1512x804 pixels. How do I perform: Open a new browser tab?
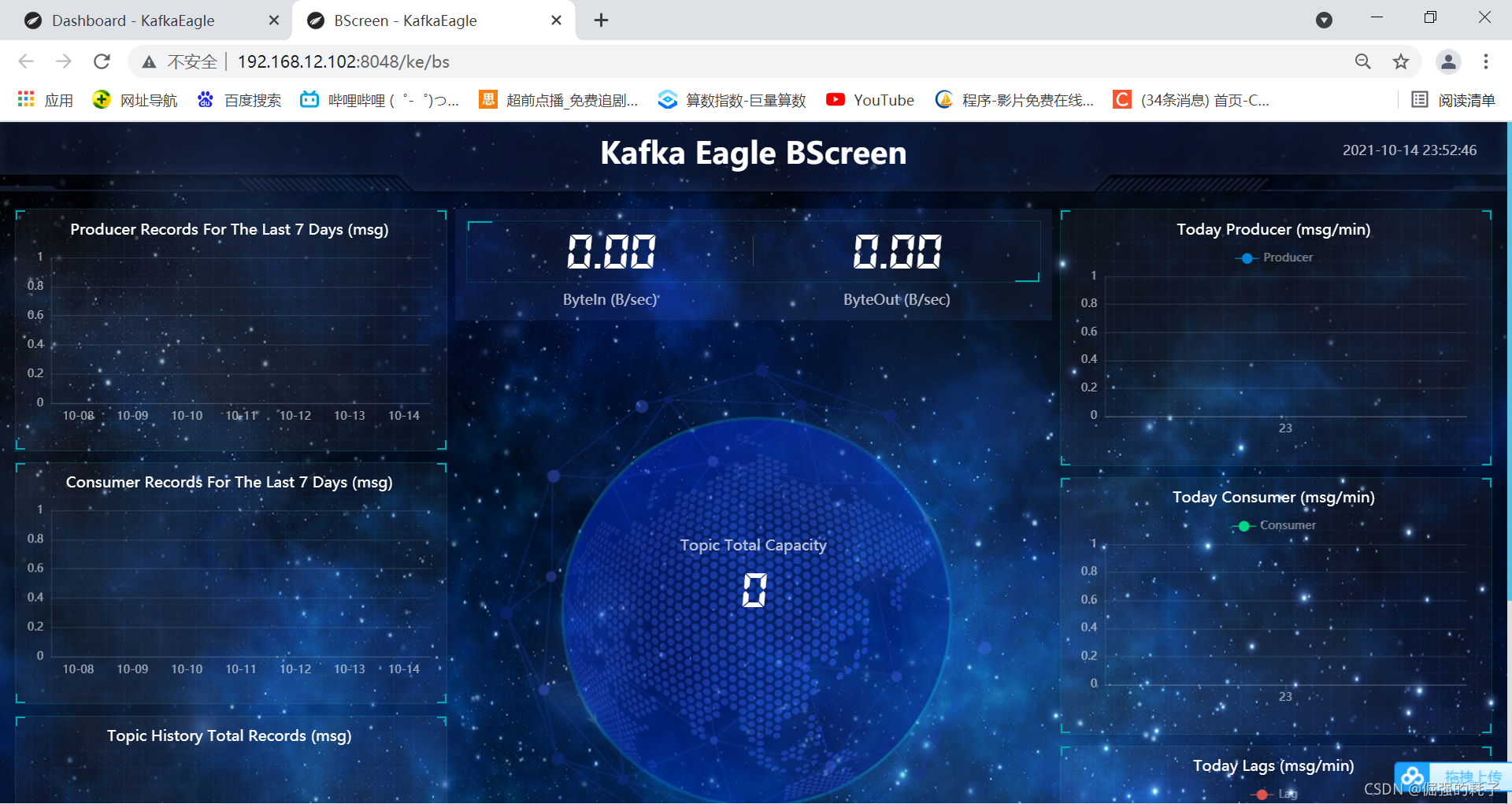(x=602, y=20)
